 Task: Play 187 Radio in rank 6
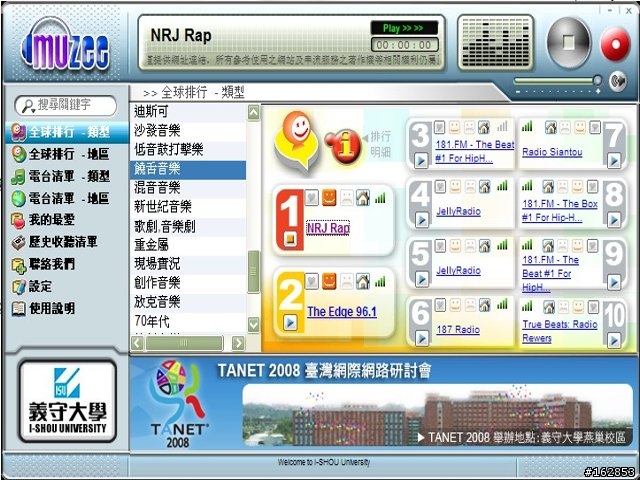coord(422,338)
